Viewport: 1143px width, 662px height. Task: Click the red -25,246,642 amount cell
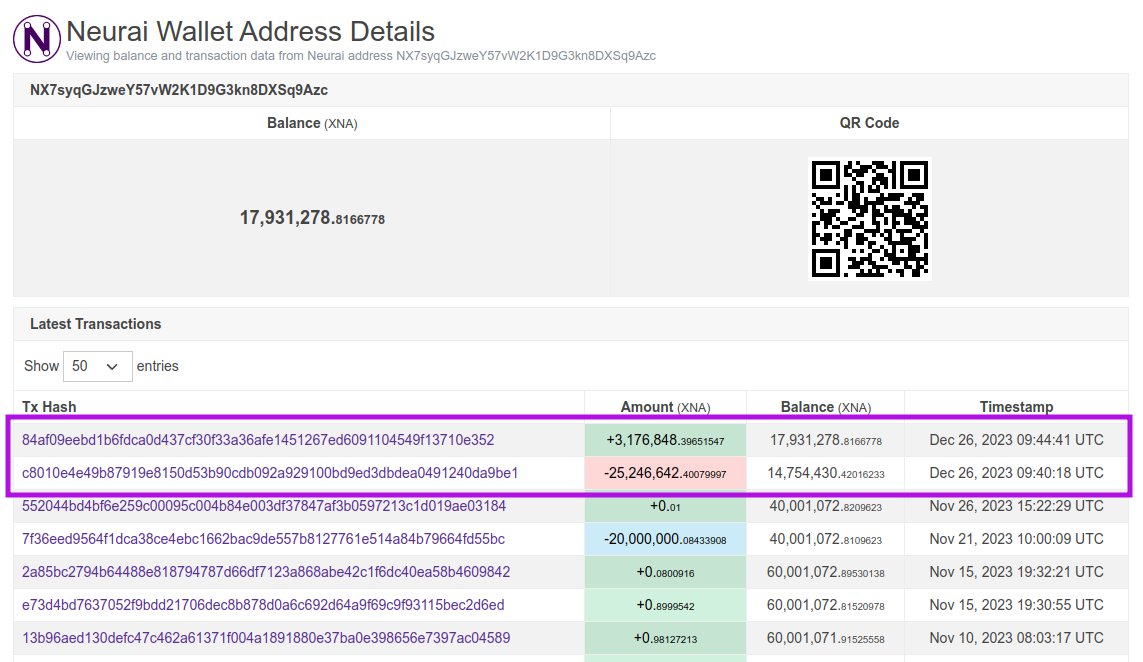tap(664, 472)
